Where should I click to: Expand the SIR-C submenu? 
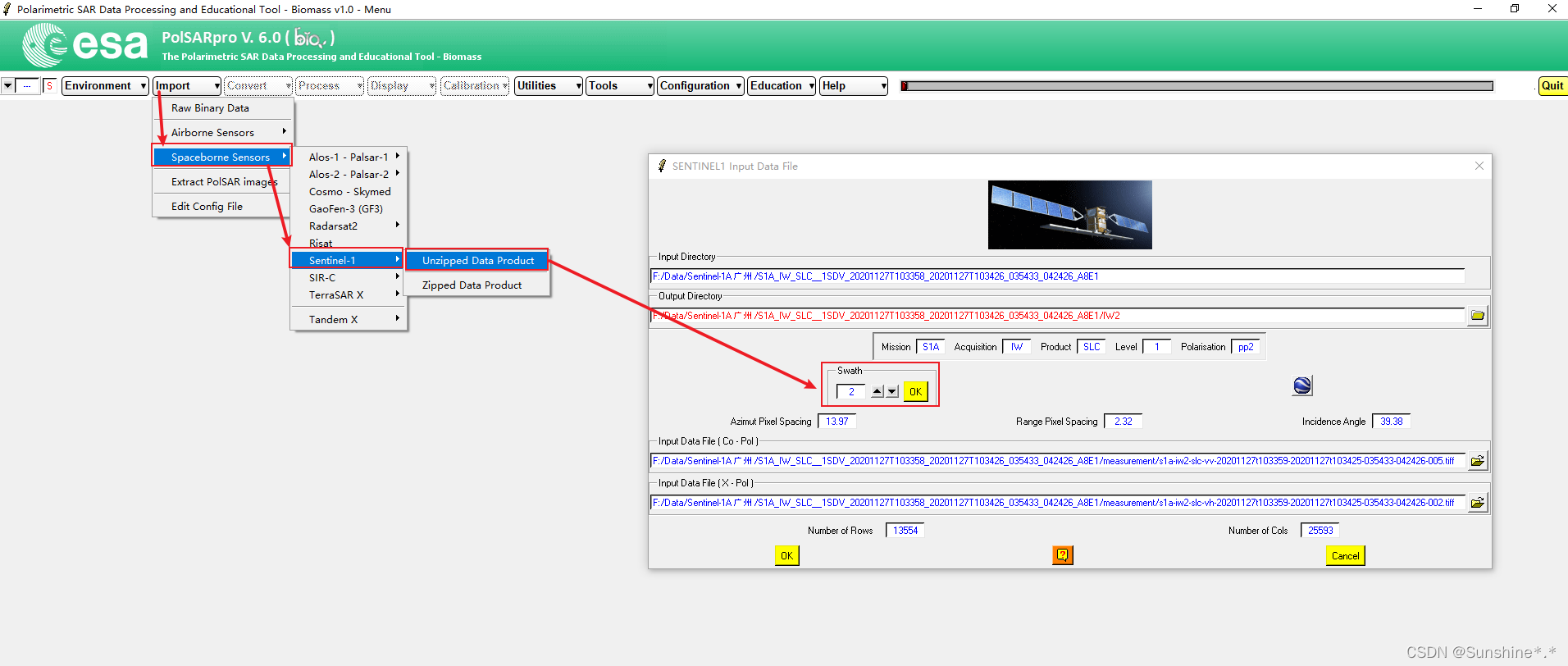click(349, 277)
